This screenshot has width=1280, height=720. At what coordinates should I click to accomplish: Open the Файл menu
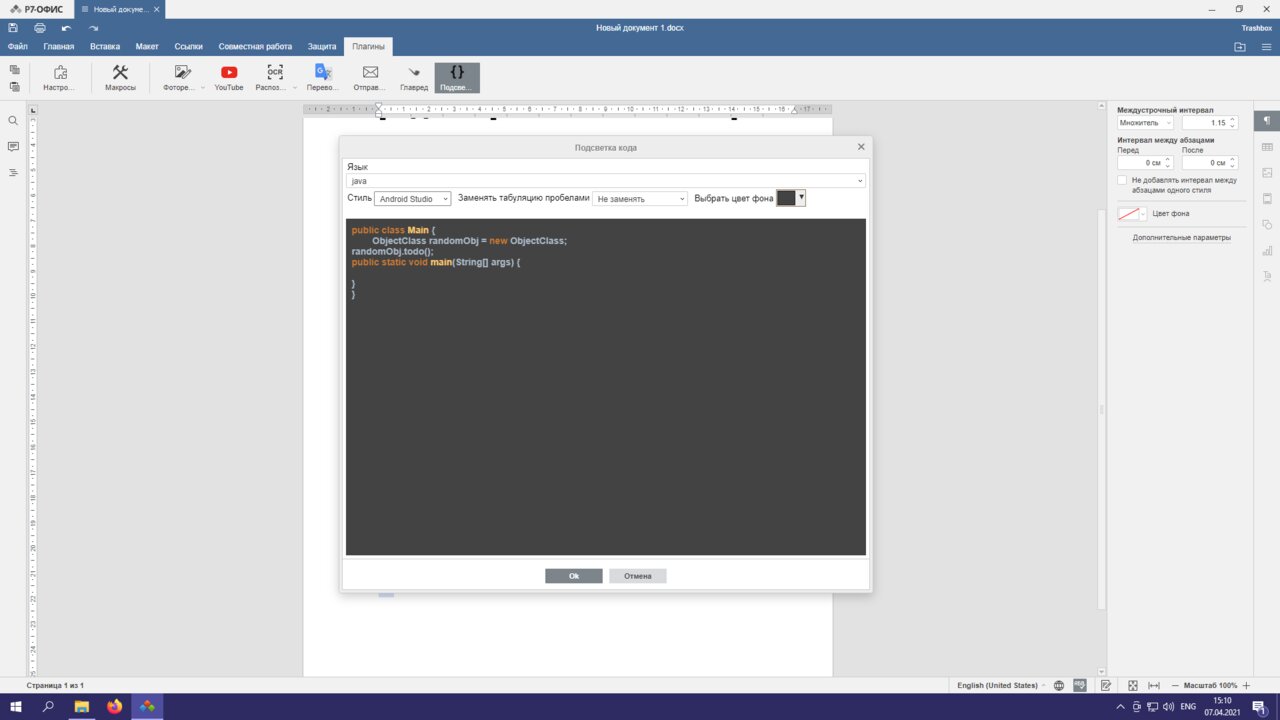[17, 46]
